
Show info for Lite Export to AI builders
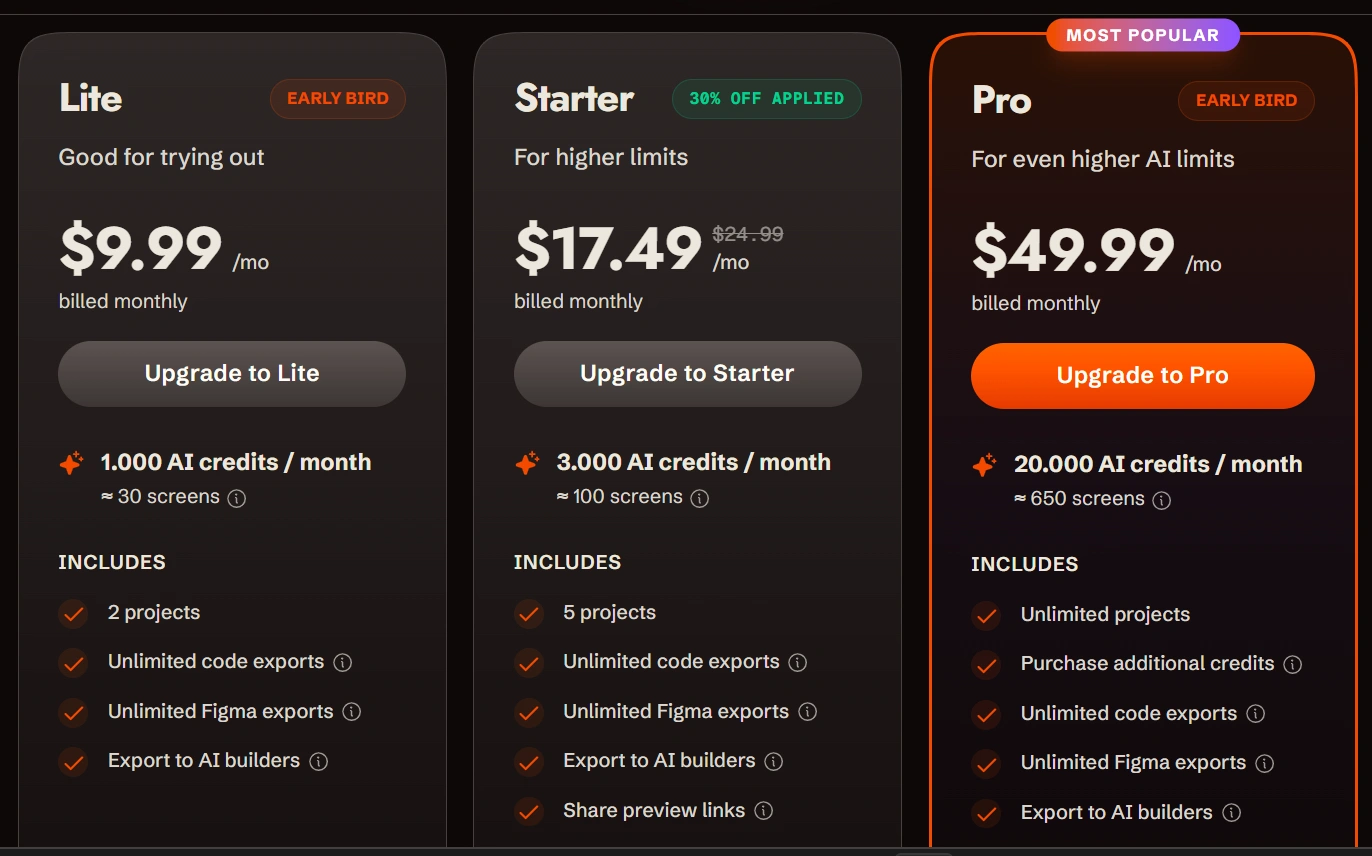318,761
